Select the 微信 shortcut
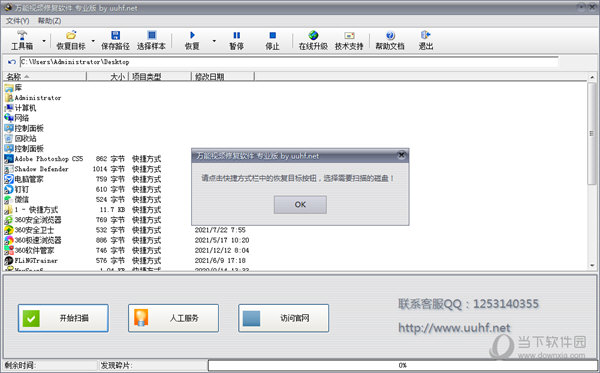 (x=17, y=199)
